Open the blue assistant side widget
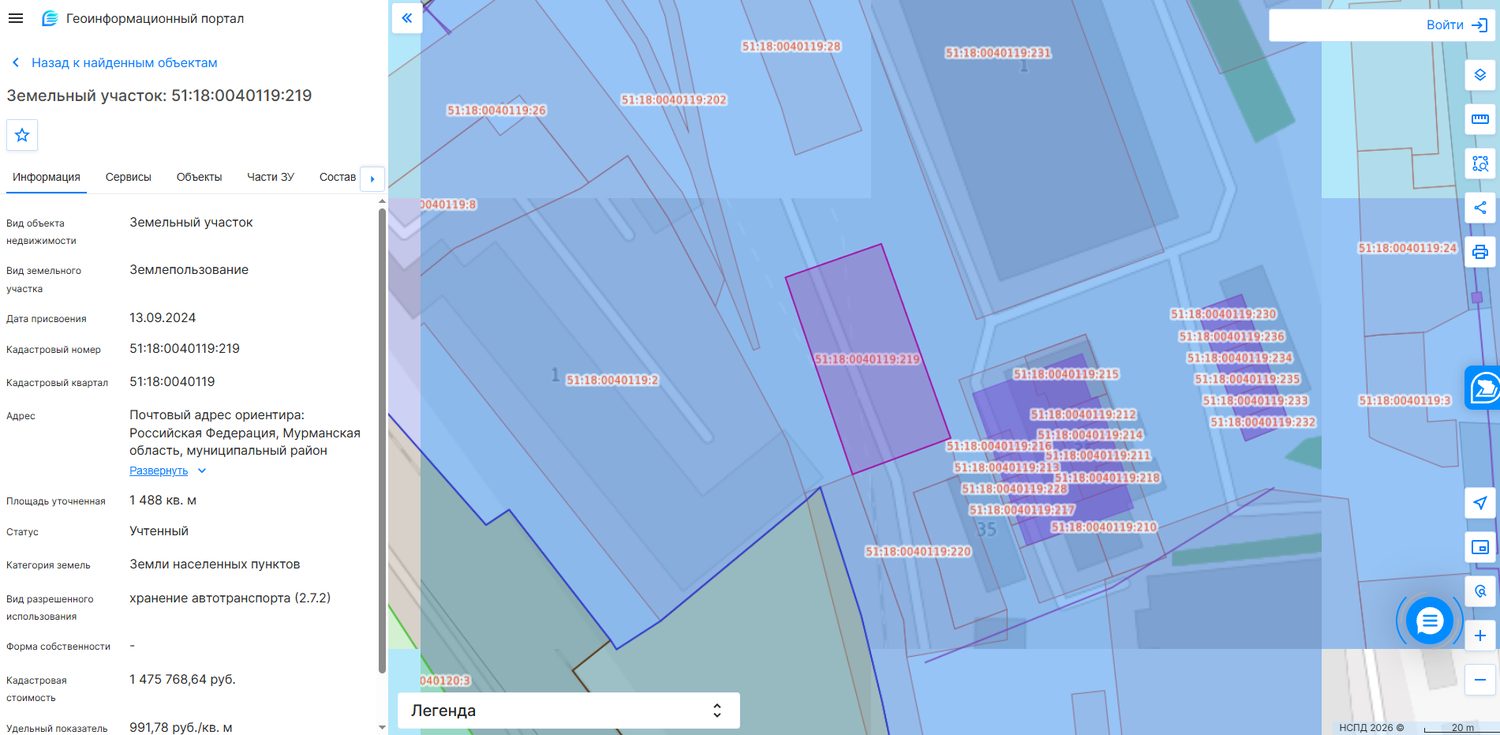This screenshot has height=735, width=1500. pos(1483,388)
